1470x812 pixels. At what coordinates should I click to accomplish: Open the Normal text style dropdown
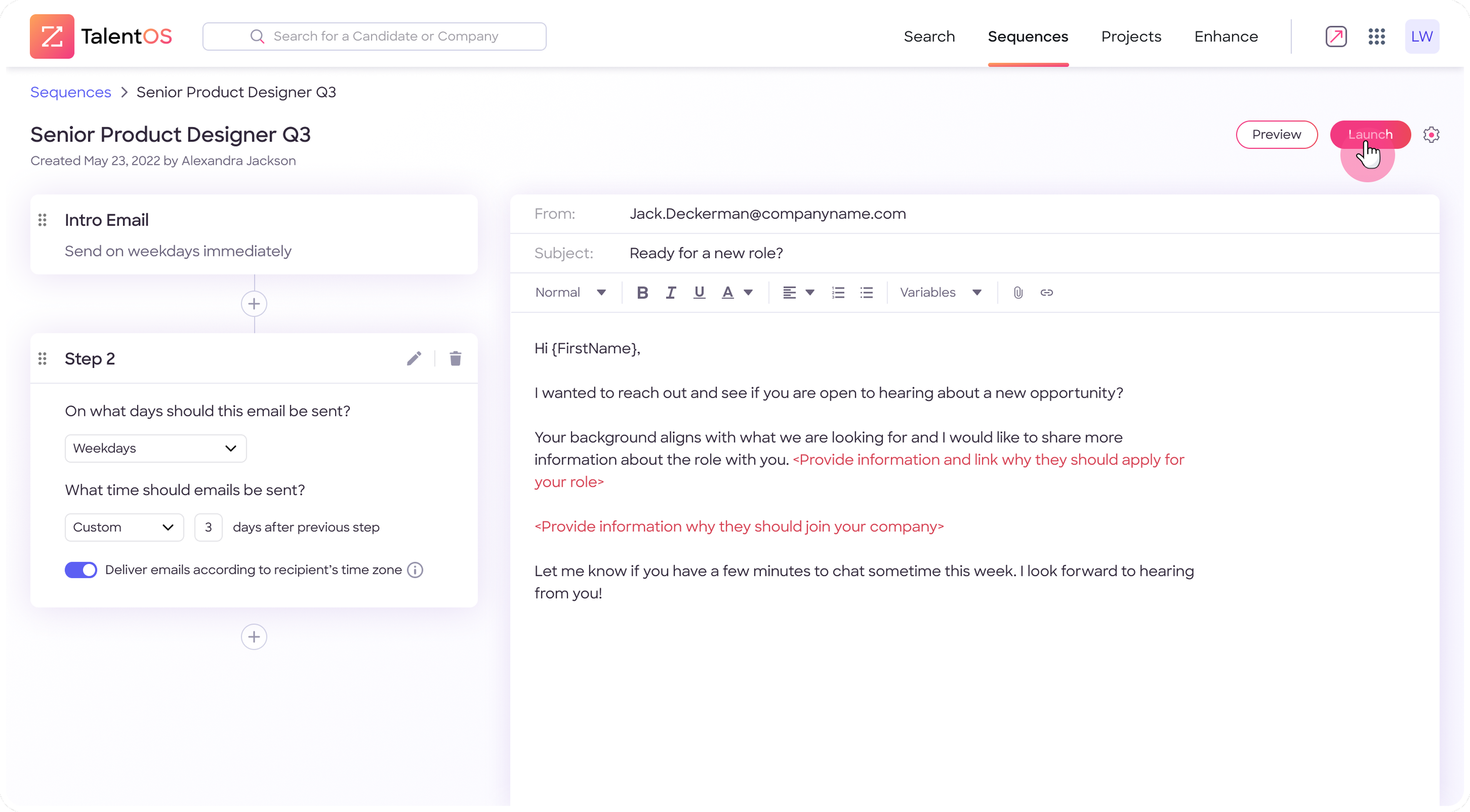570,292
